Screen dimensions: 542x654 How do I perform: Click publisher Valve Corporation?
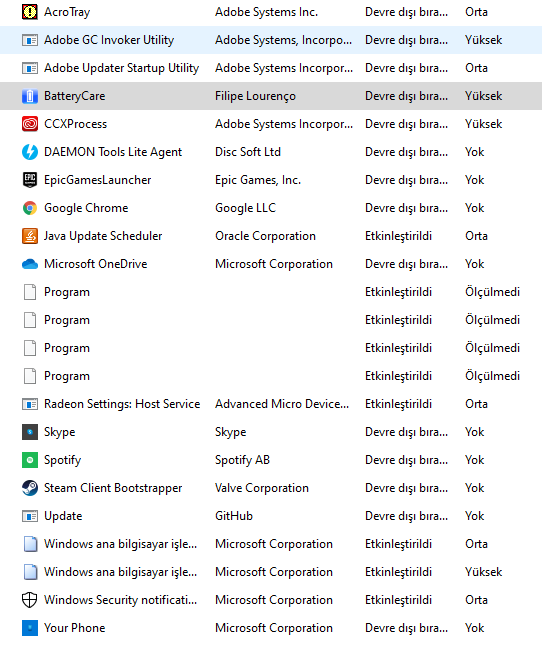pos(262,488)
